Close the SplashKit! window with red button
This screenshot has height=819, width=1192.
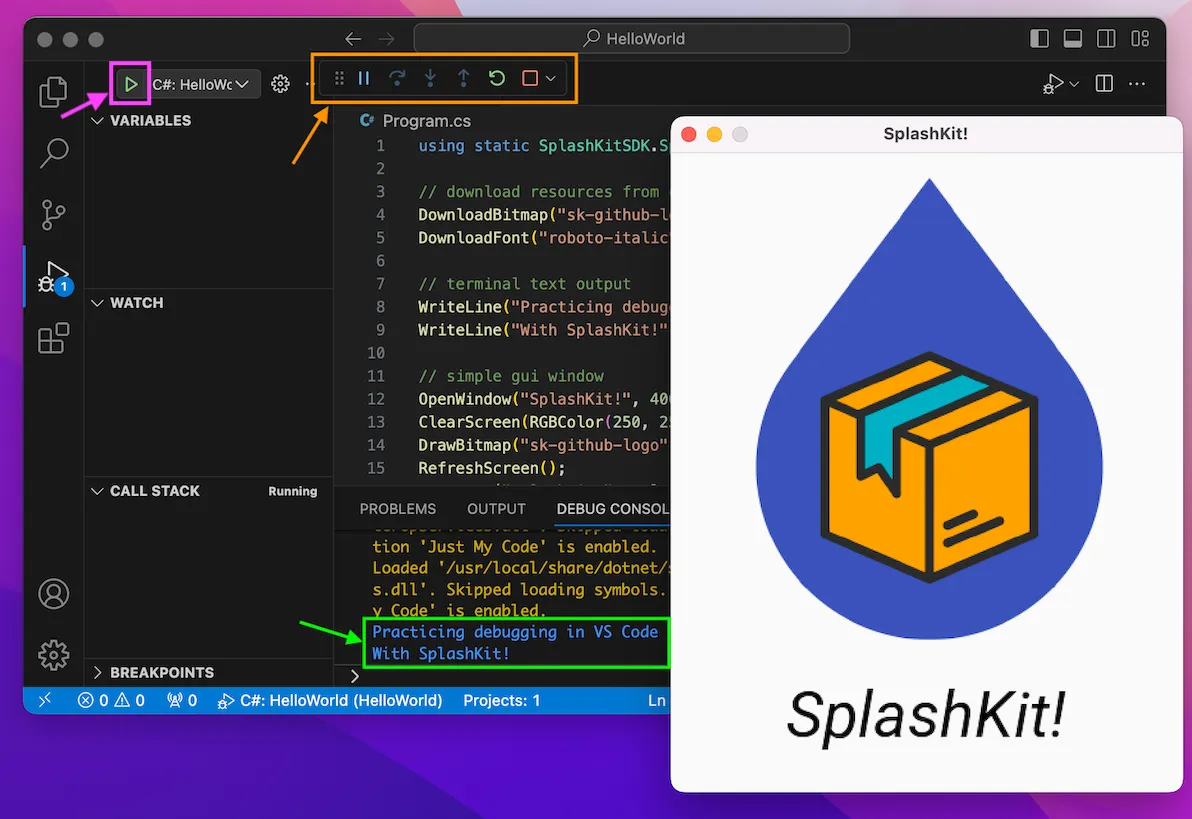(x=690, y=135)
